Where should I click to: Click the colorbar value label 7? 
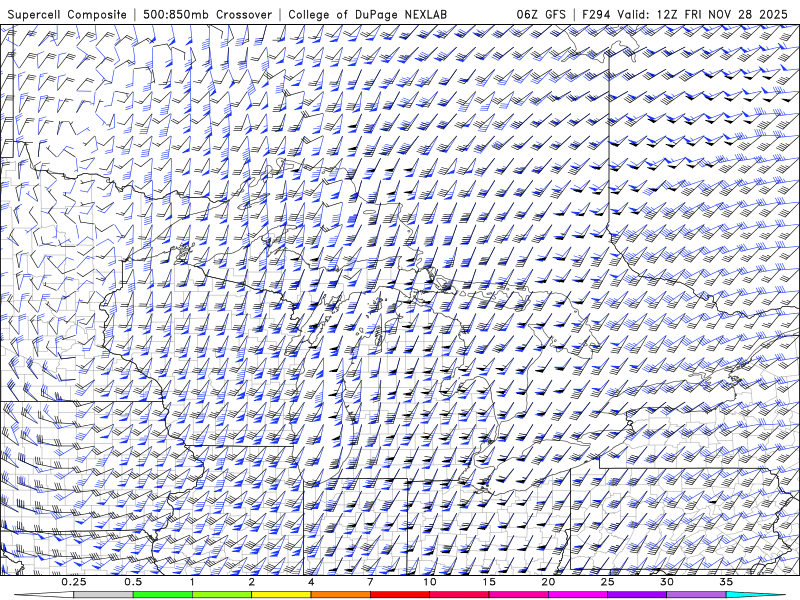click(370, 582)
